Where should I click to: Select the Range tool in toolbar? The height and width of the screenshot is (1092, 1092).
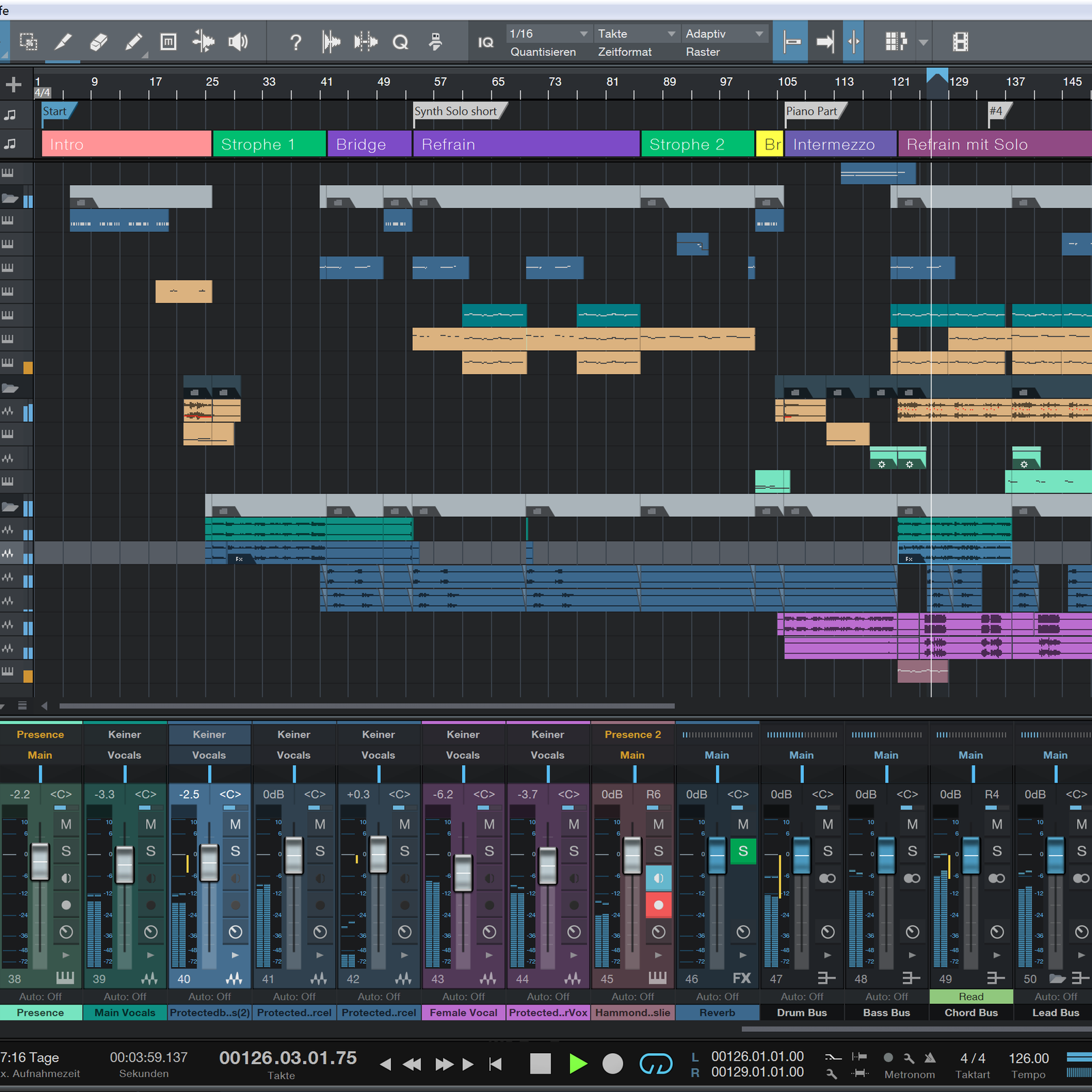coord(29,42)
